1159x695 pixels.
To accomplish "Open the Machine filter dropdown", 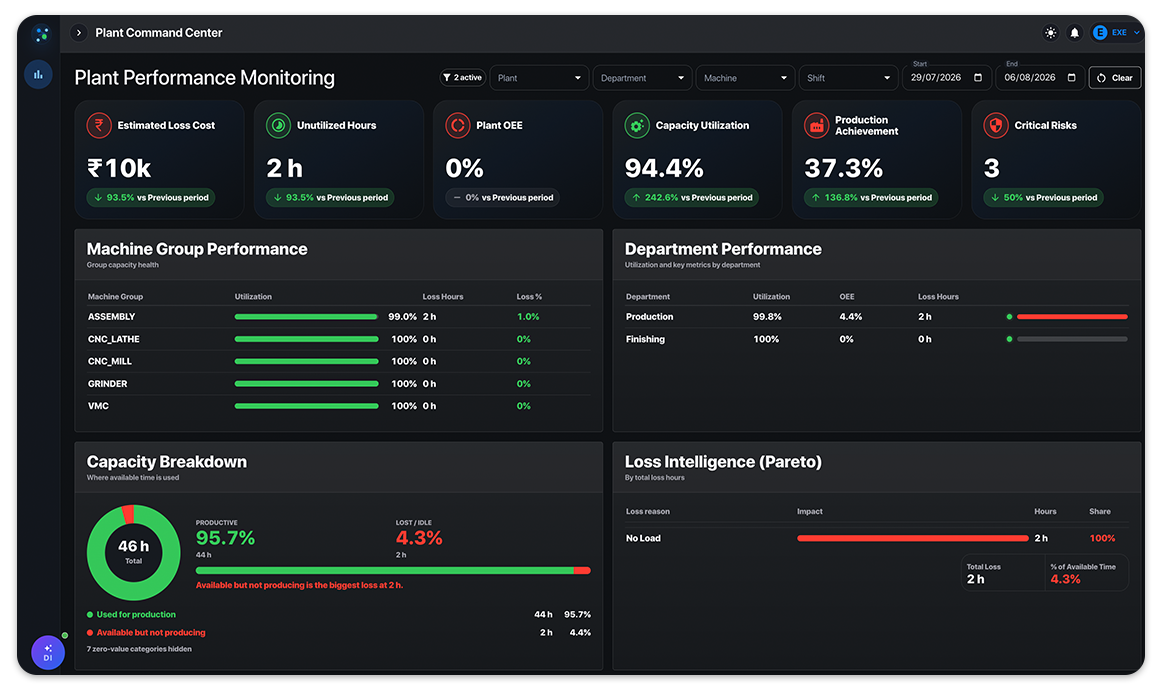I will coord(745,78).
